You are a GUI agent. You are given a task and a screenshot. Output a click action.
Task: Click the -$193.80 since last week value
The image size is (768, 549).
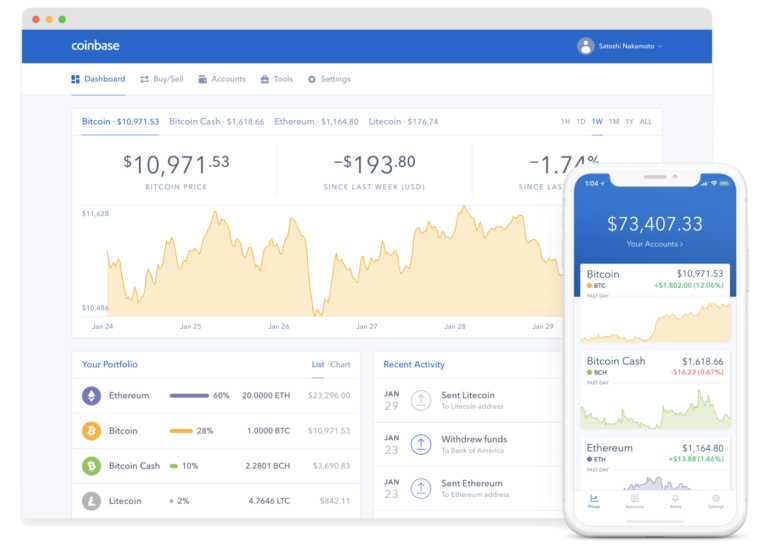(x=374, y=165)
